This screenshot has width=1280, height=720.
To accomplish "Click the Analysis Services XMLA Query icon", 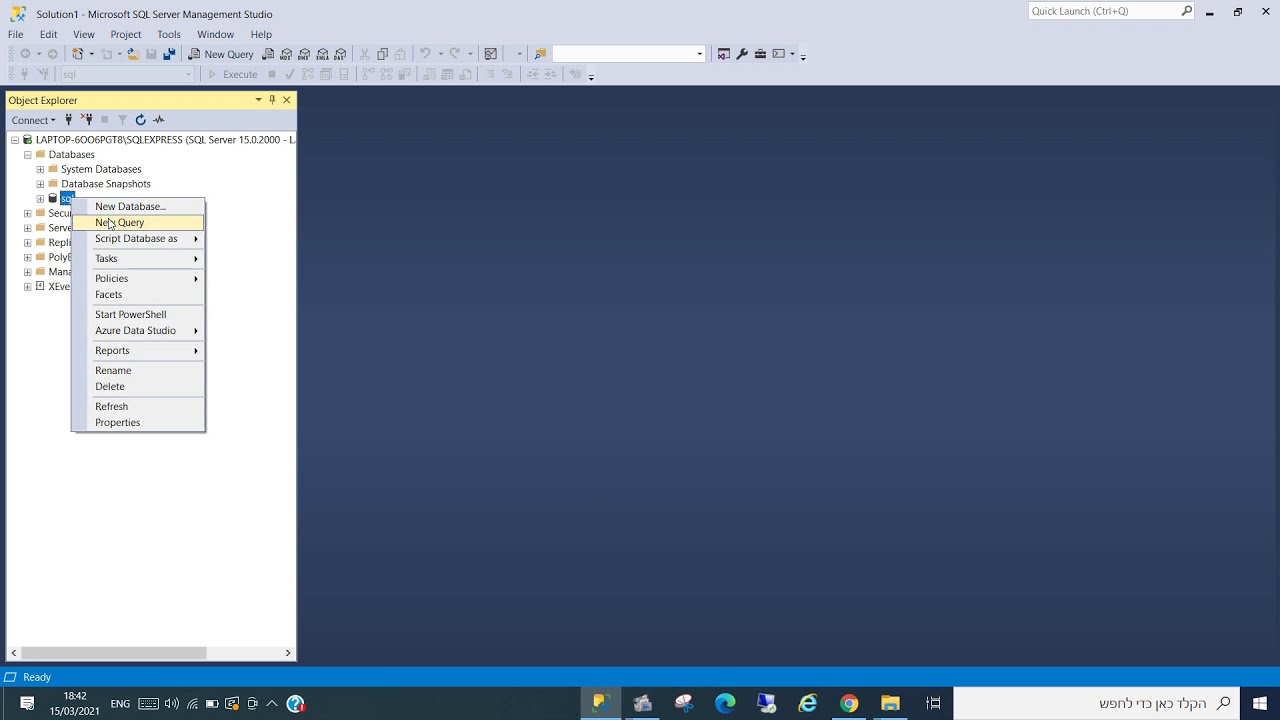I will 322,54.
